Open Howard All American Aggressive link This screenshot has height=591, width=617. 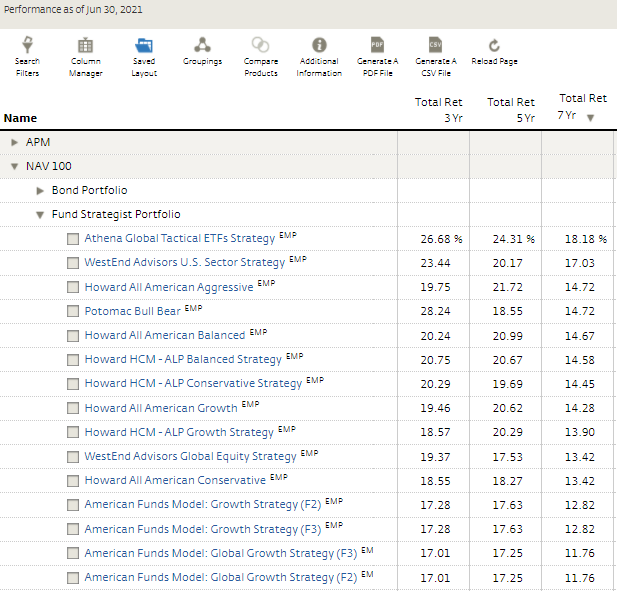(169, 287)
